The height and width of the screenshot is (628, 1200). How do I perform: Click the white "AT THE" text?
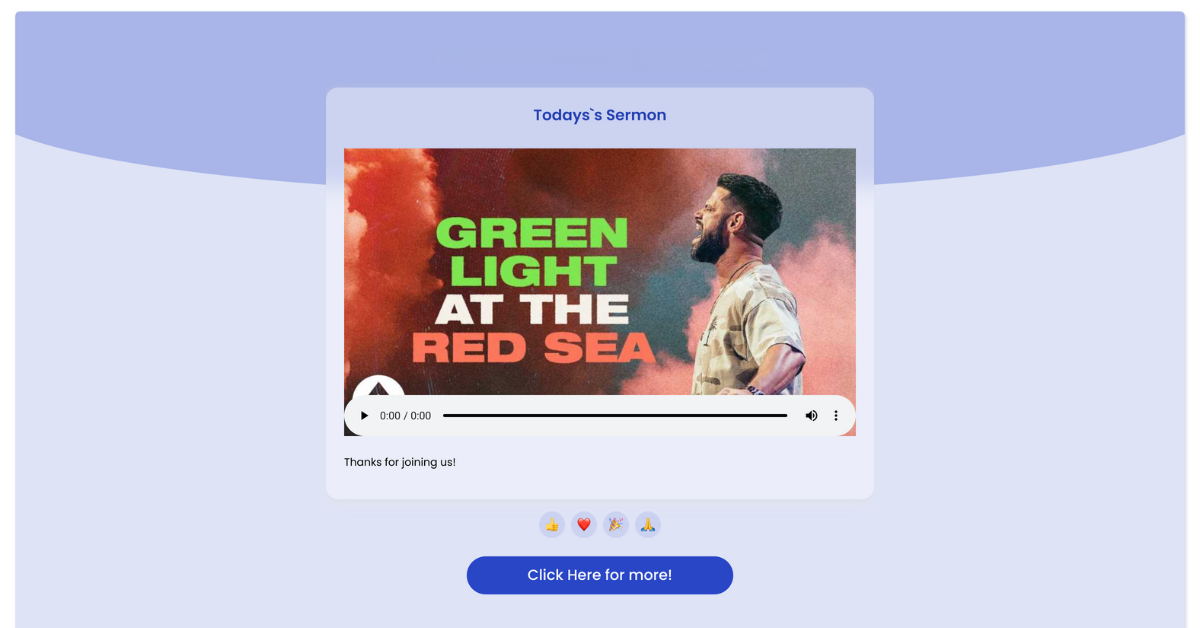coord(532,309)
